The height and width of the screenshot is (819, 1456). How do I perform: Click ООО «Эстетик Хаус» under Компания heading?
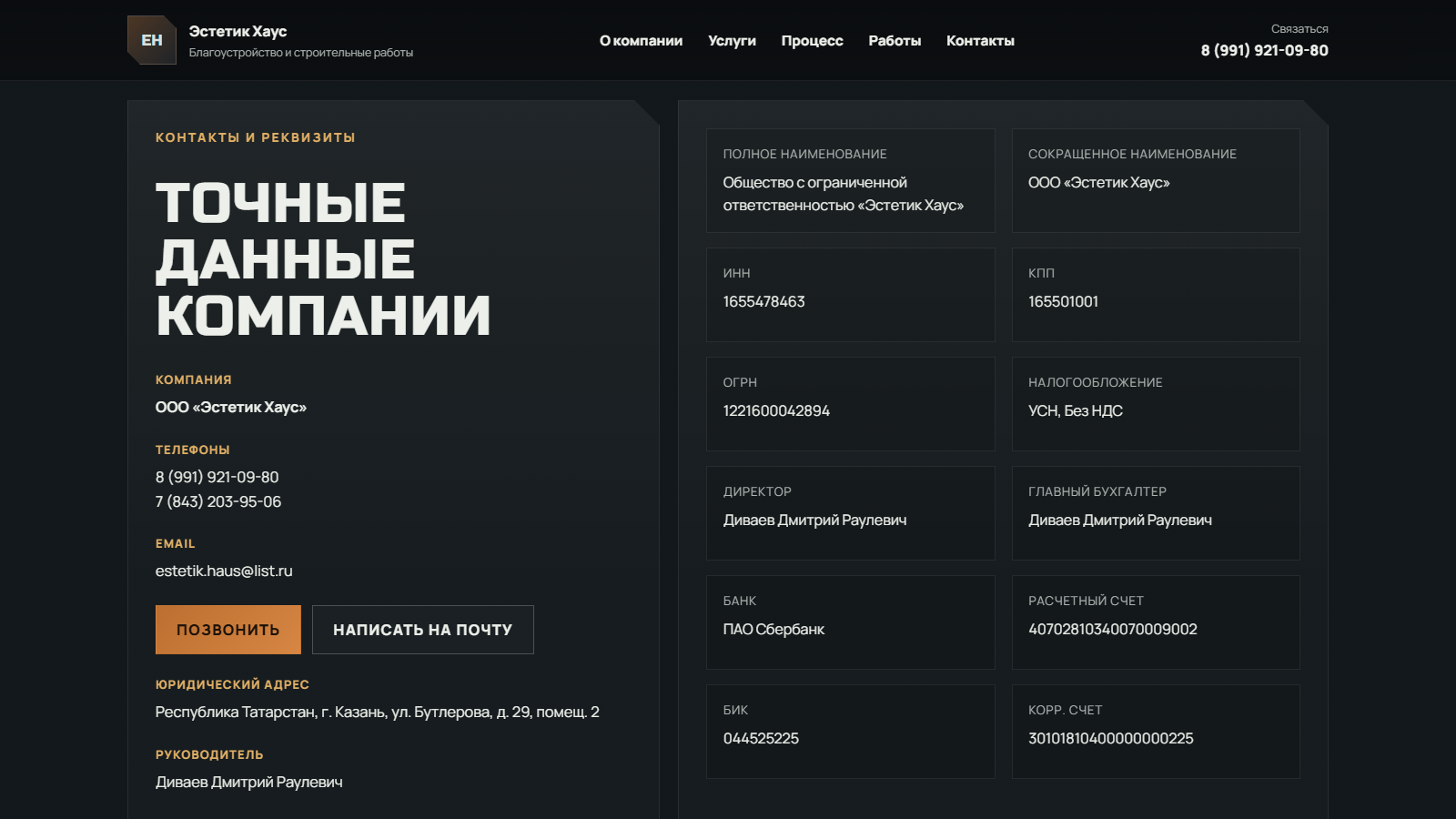point(231,407)
